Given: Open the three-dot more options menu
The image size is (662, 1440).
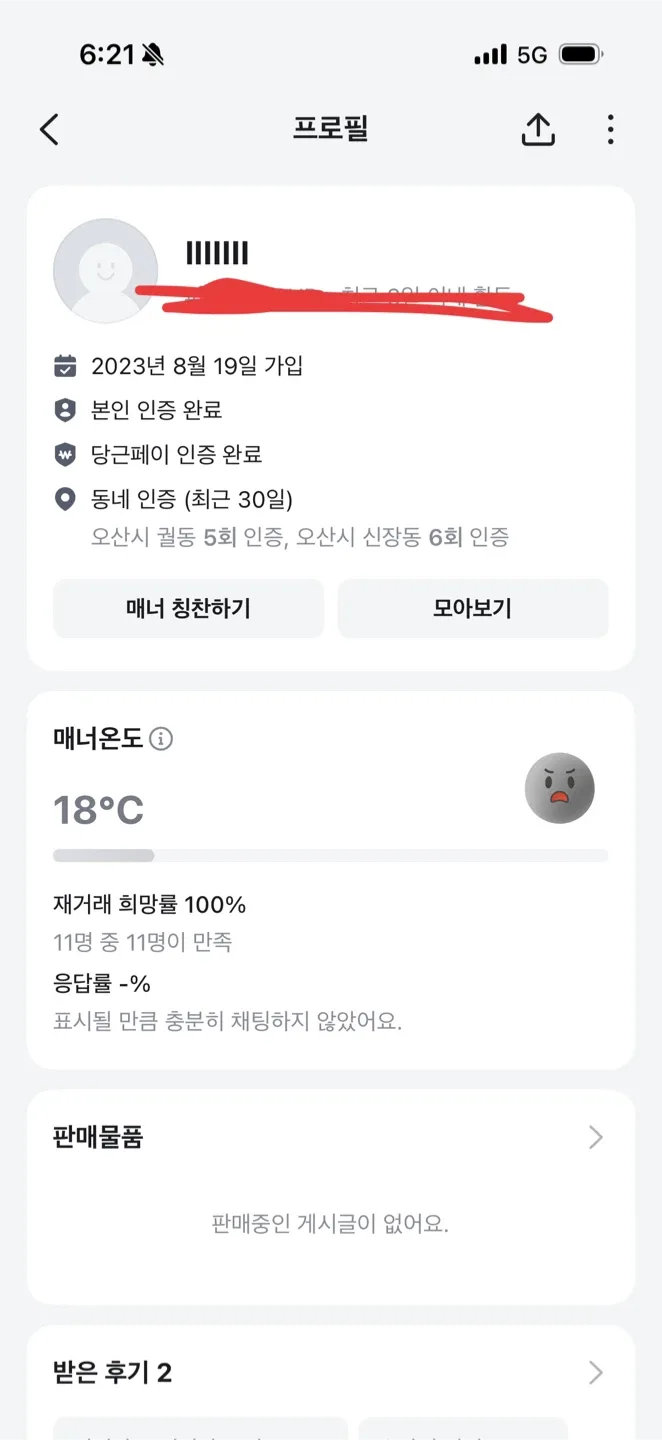Looking at the screenshot, I should (610, 129).
